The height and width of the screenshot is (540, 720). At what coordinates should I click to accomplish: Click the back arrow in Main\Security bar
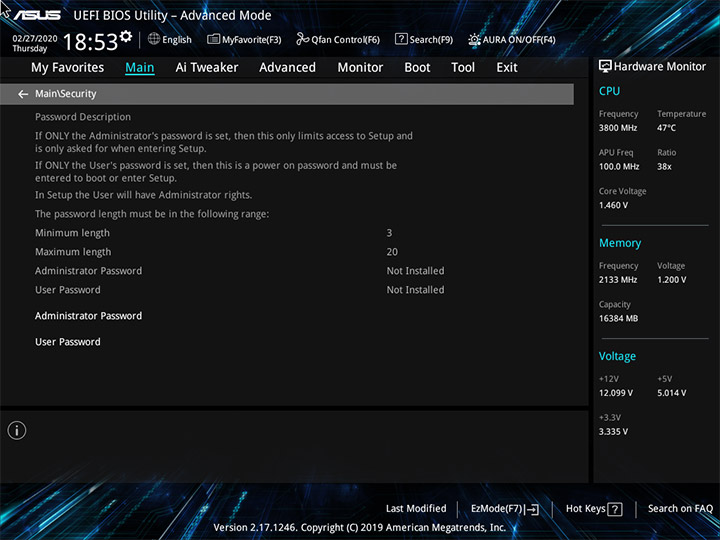[23, 94]
